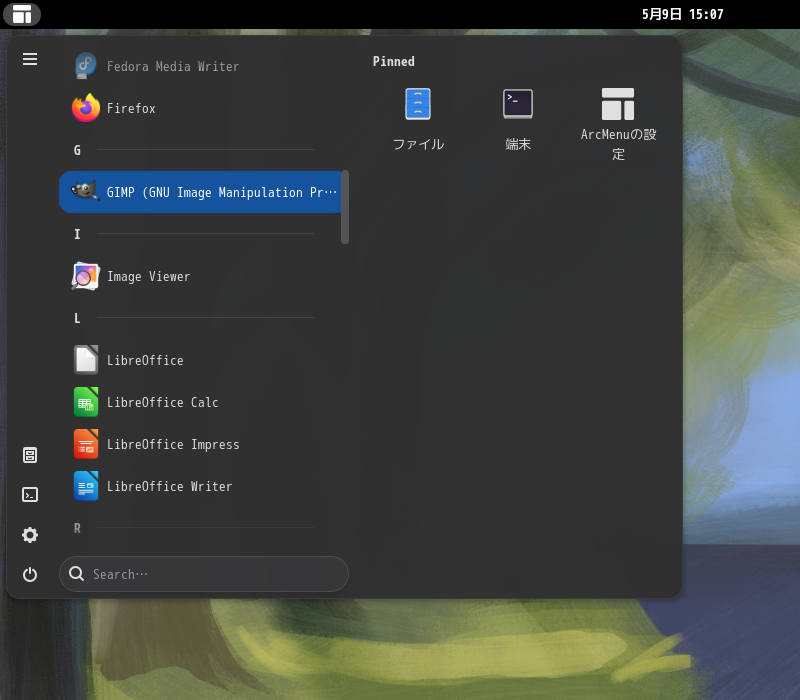Click the 'Pinned' heading
This screenshot has height=700, width=800.
point(393,61)
